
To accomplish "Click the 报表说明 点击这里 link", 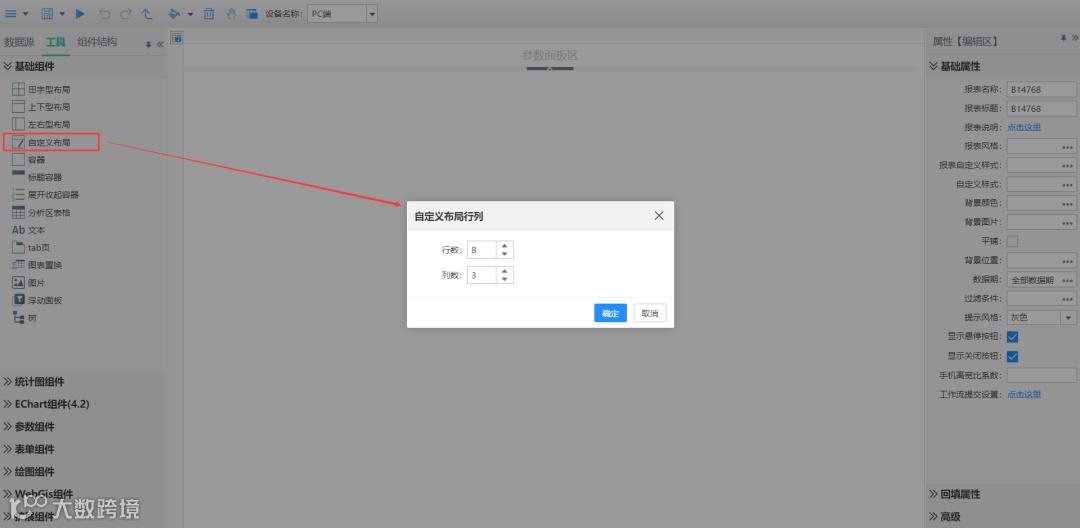I will (1024, 127).
